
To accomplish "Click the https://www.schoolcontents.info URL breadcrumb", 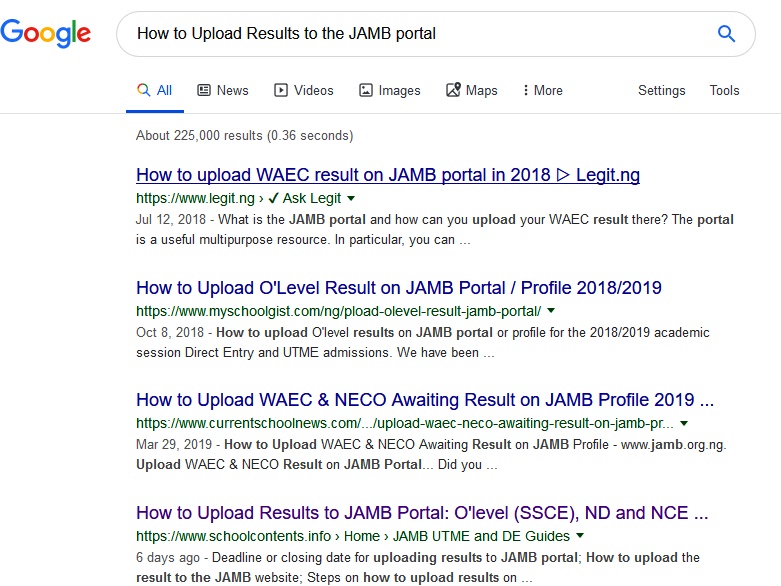I will 233,536.
